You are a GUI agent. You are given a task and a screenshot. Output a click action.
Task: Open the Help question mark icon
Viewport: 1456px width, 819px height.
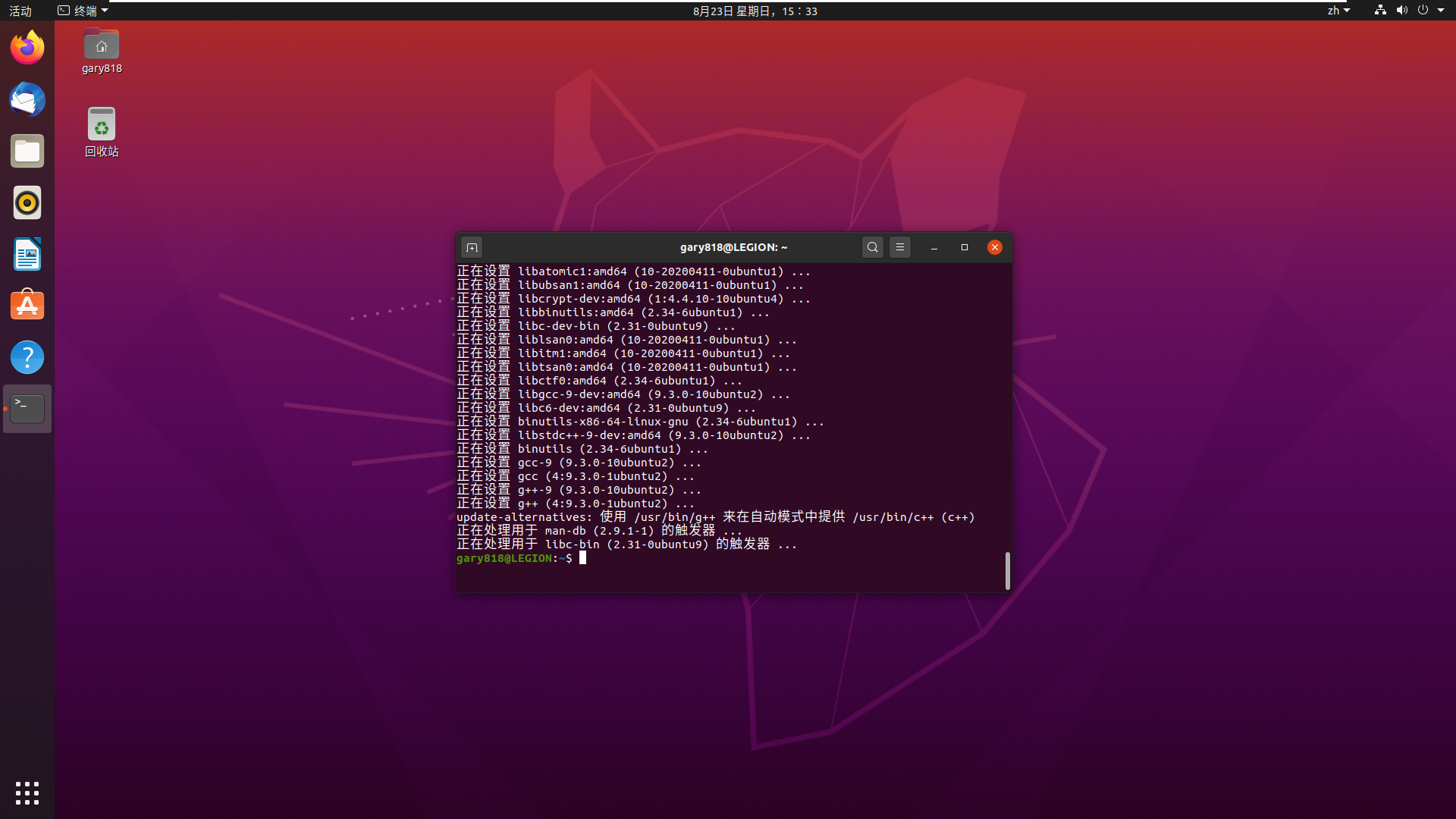[27, 357]
